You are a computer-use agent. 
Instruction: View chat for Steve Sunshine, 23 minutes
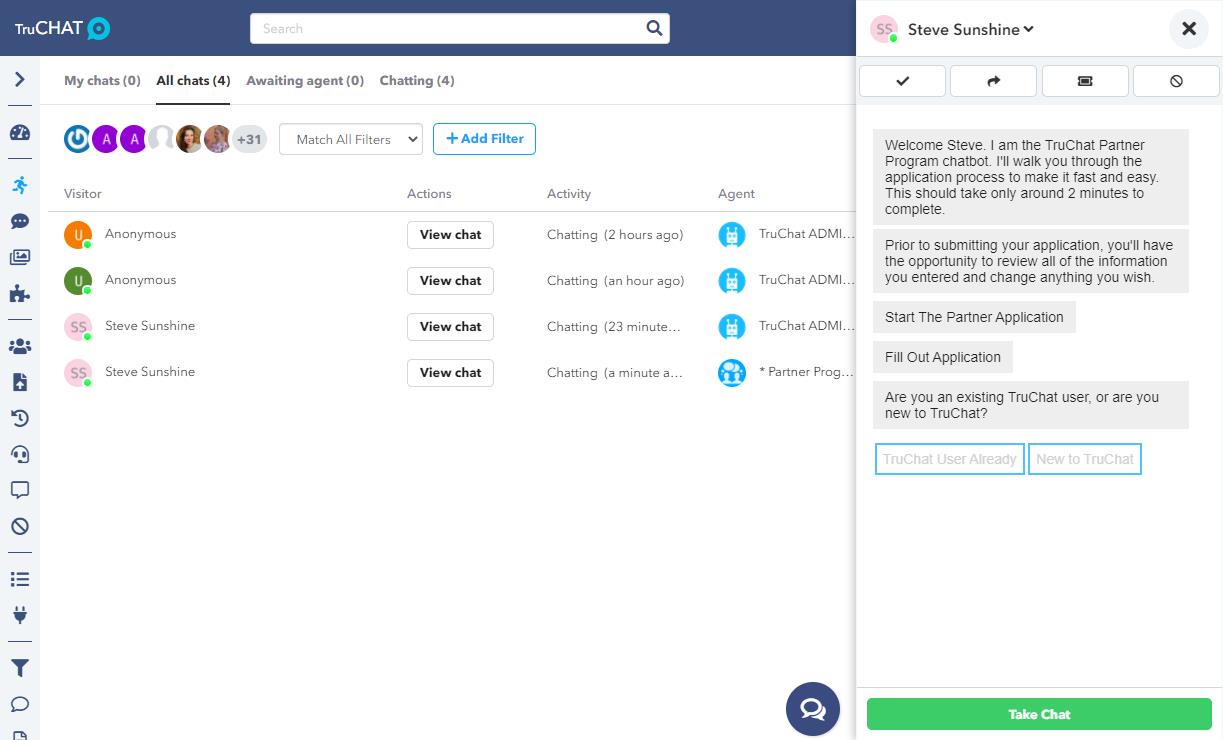450,327
